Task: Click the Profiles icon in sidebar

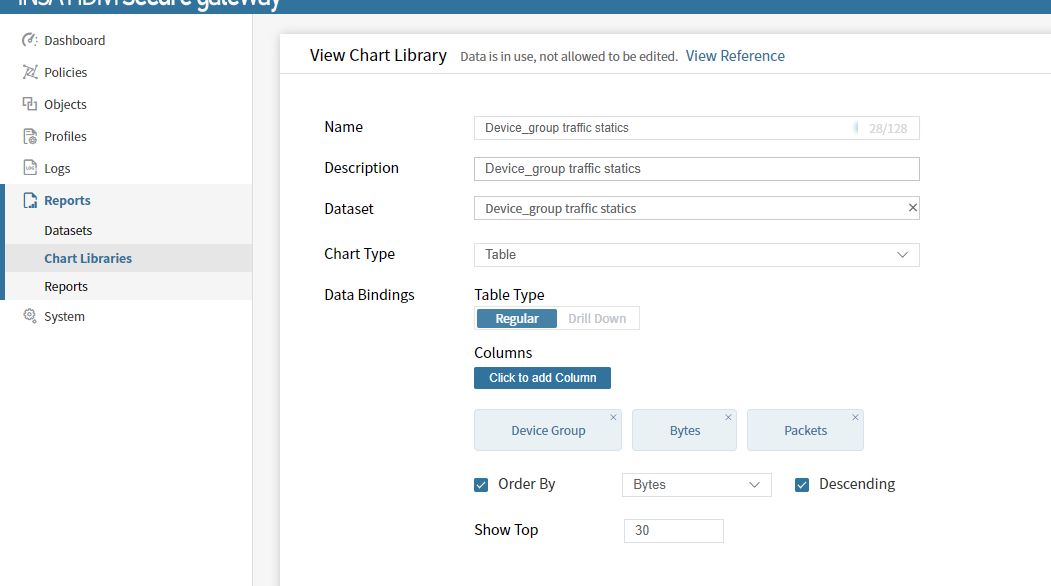Action: pyautogui.click(x=30, y=137)
